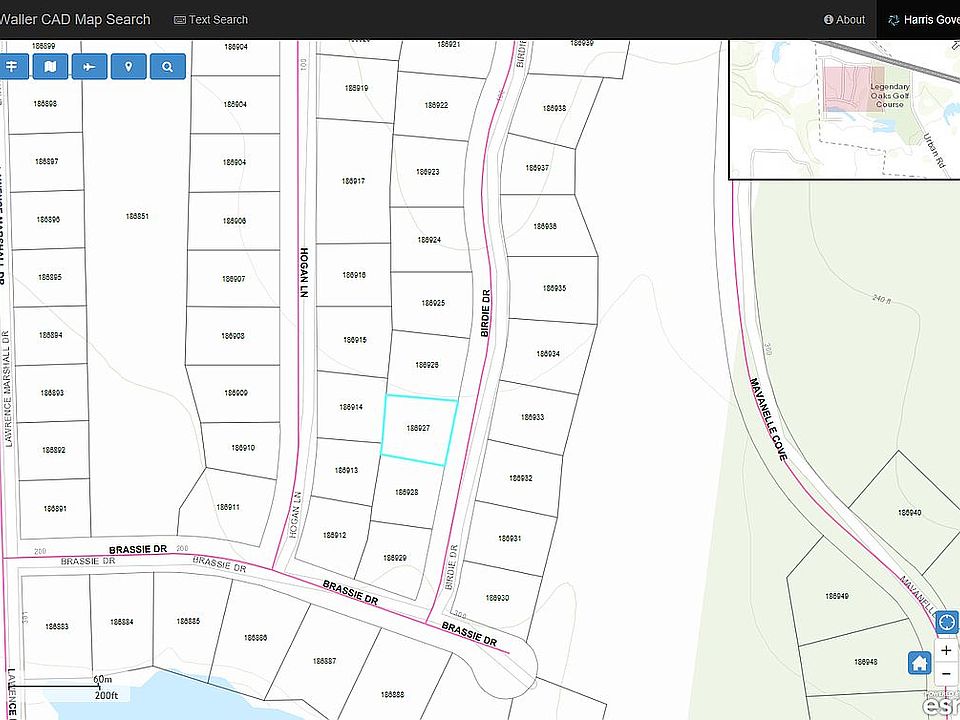
Task: Select parcel 186940 in the green area
Action: click(910, 513)
